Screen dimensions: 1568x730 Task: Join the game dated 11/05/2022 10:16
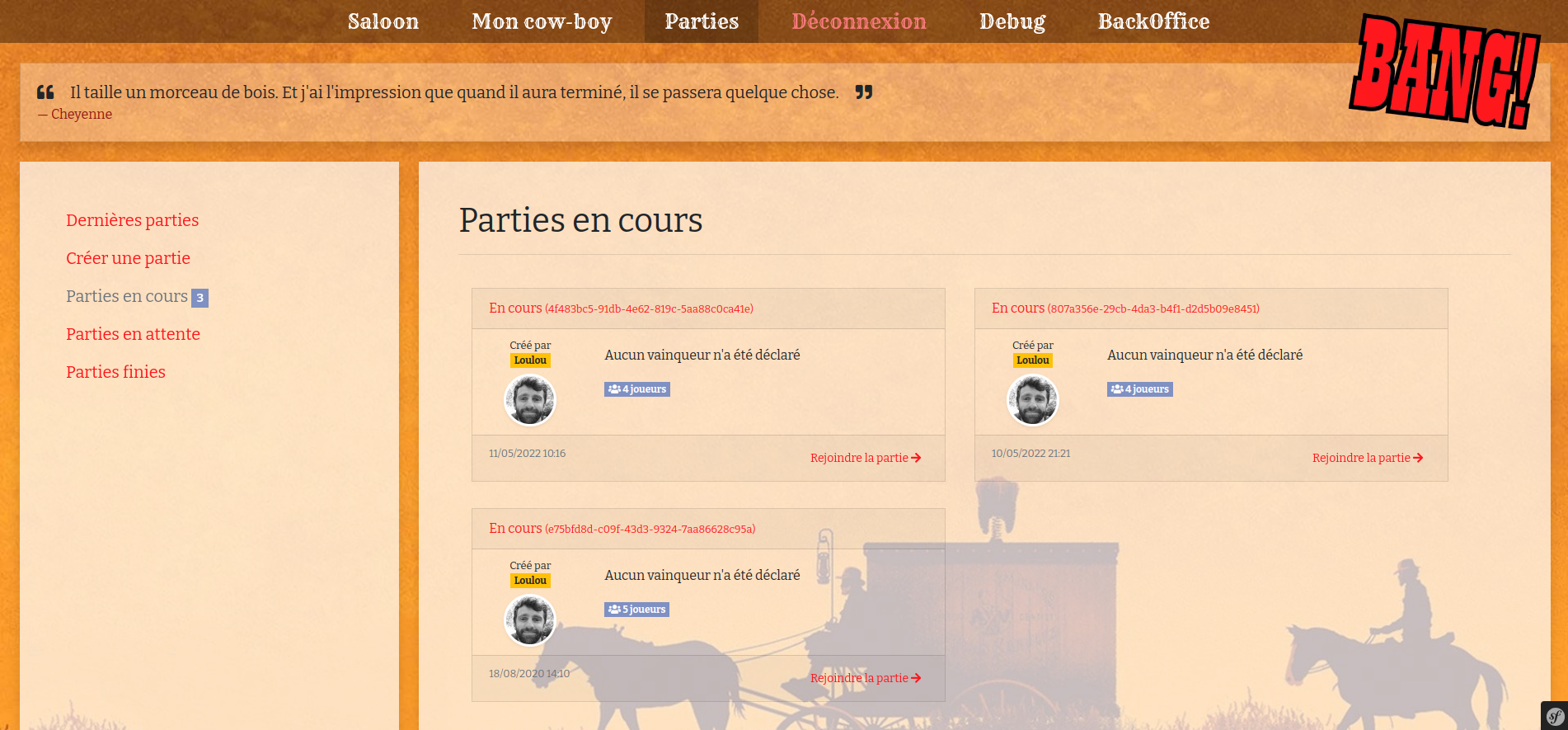tap(866, 458)
